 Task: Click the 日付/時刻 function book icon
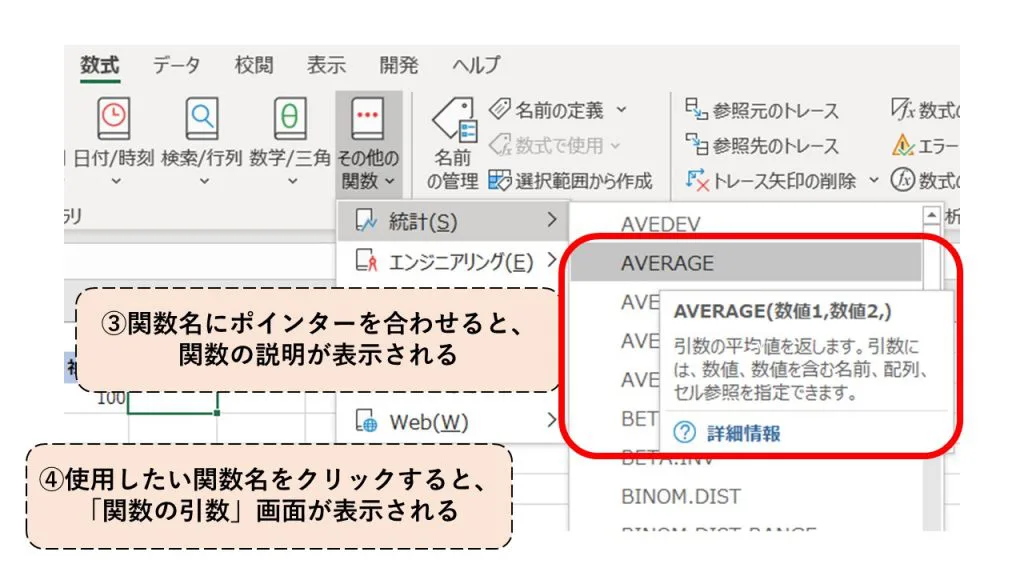[114, 118]
